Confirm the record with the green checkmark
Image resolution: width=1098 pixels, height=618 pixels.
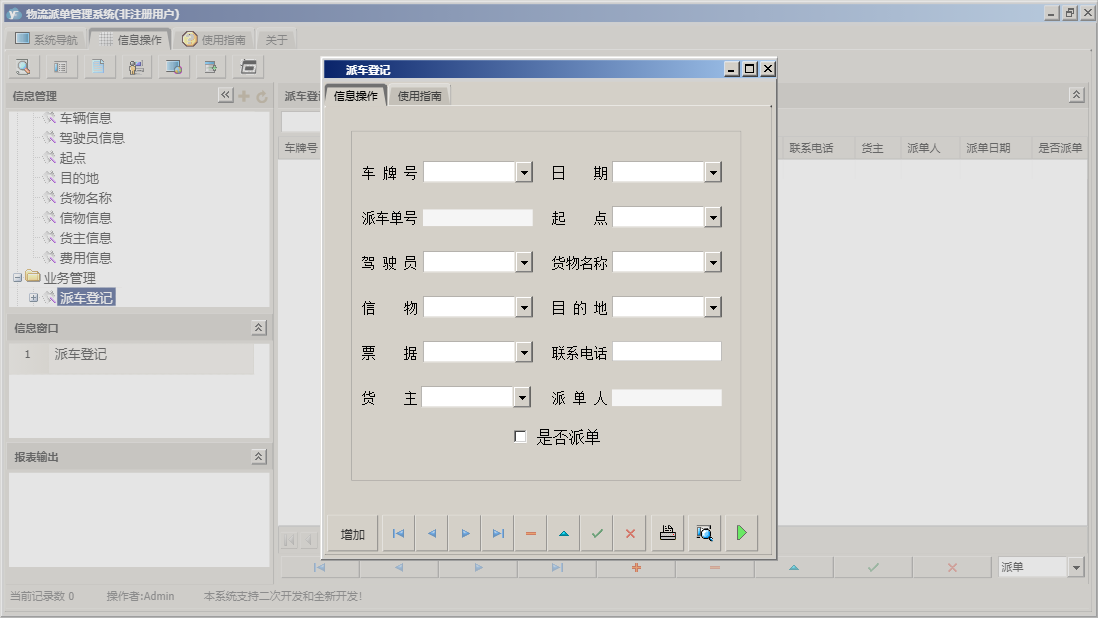click(x=596, y=533)
